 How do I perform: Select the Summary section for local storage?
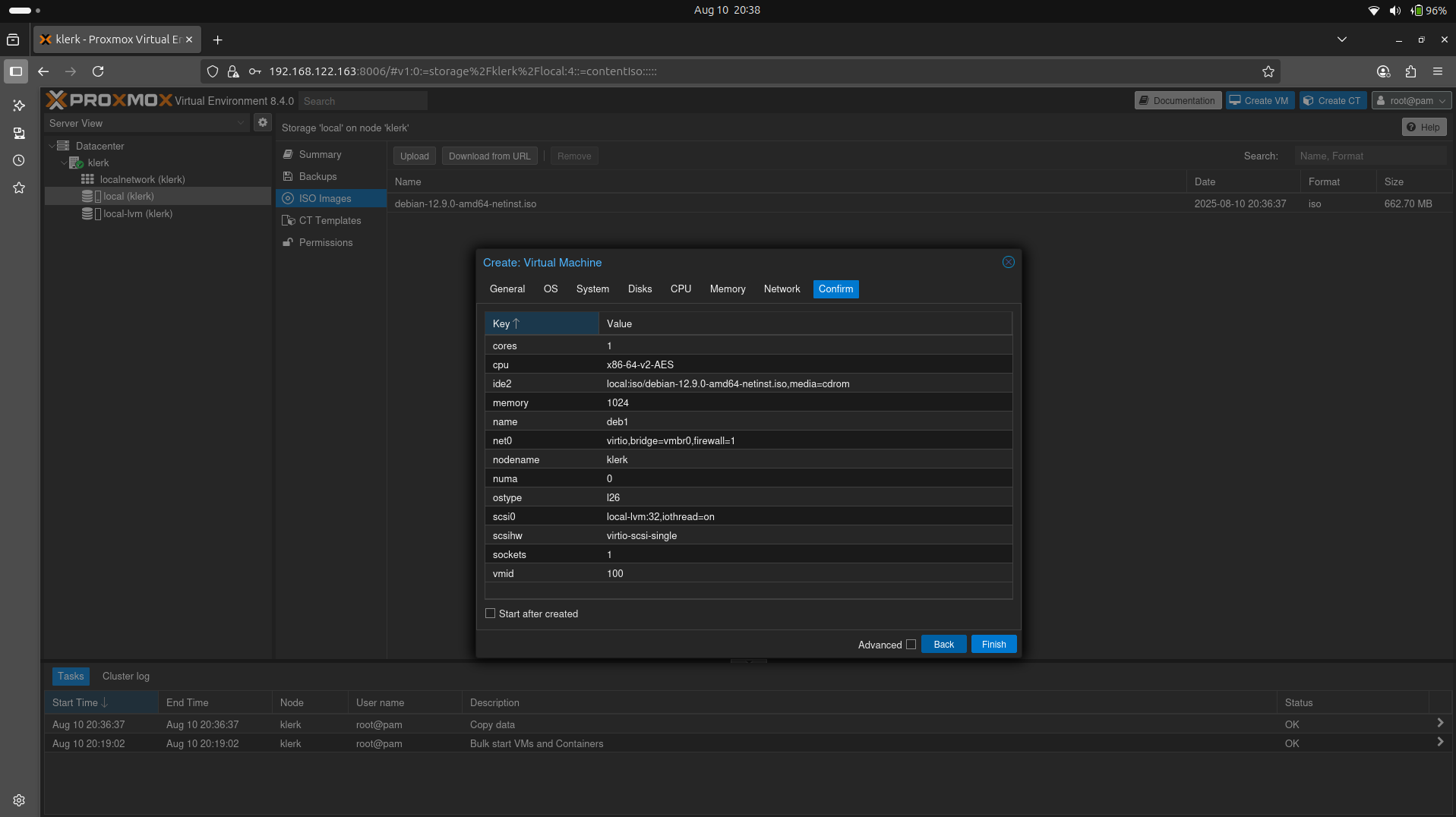pyautogui.click(x=318, y=154)
